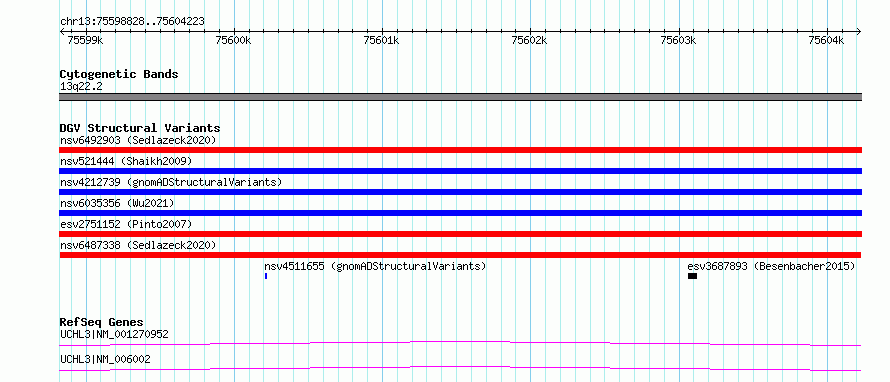Click the small blue nsv4511655 variant marker
Viewport: 890px width, 382px height.
[266, 276]
